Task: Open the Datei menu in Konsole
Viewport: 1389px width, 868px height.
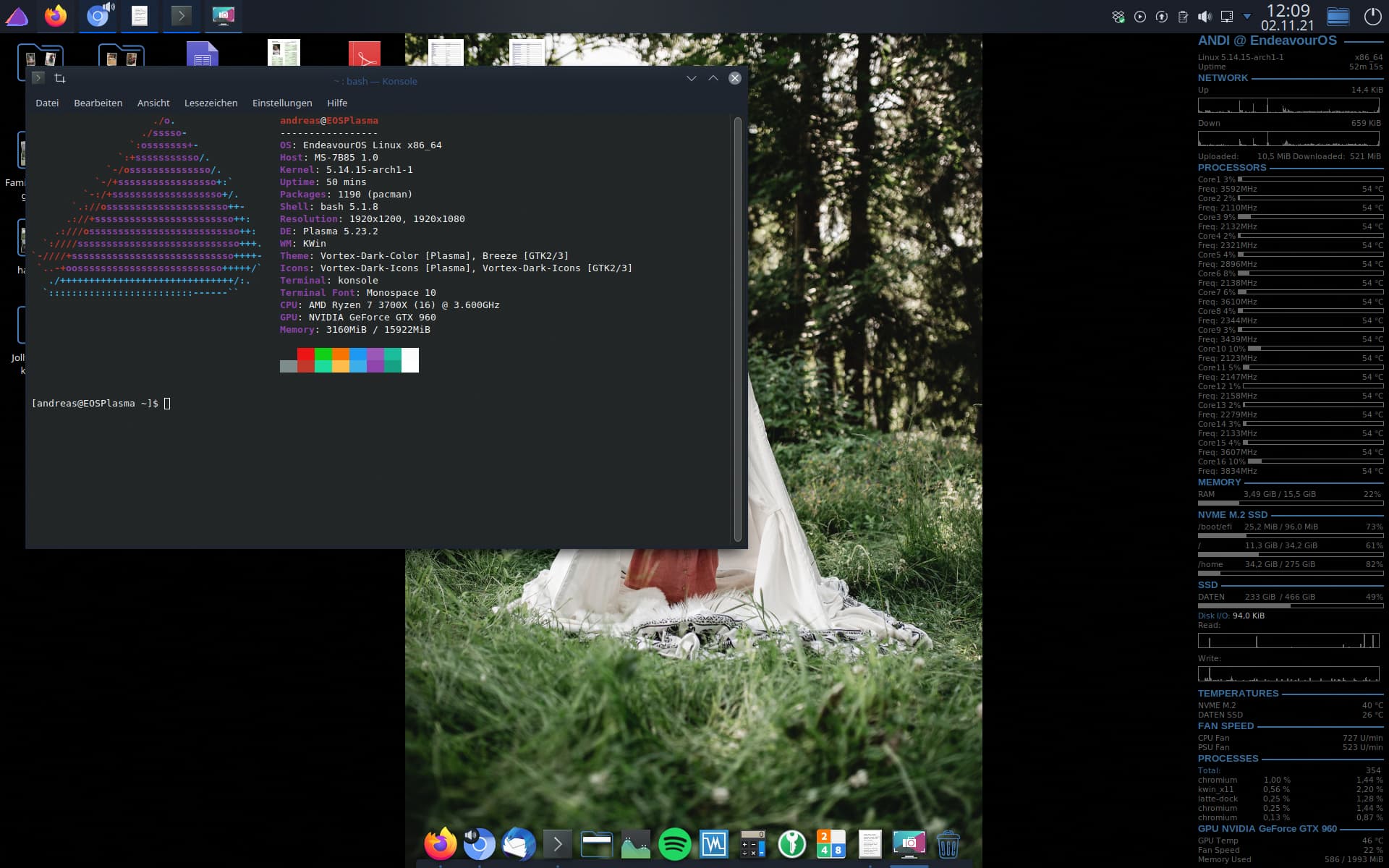Action: click(x=47, y=103)
